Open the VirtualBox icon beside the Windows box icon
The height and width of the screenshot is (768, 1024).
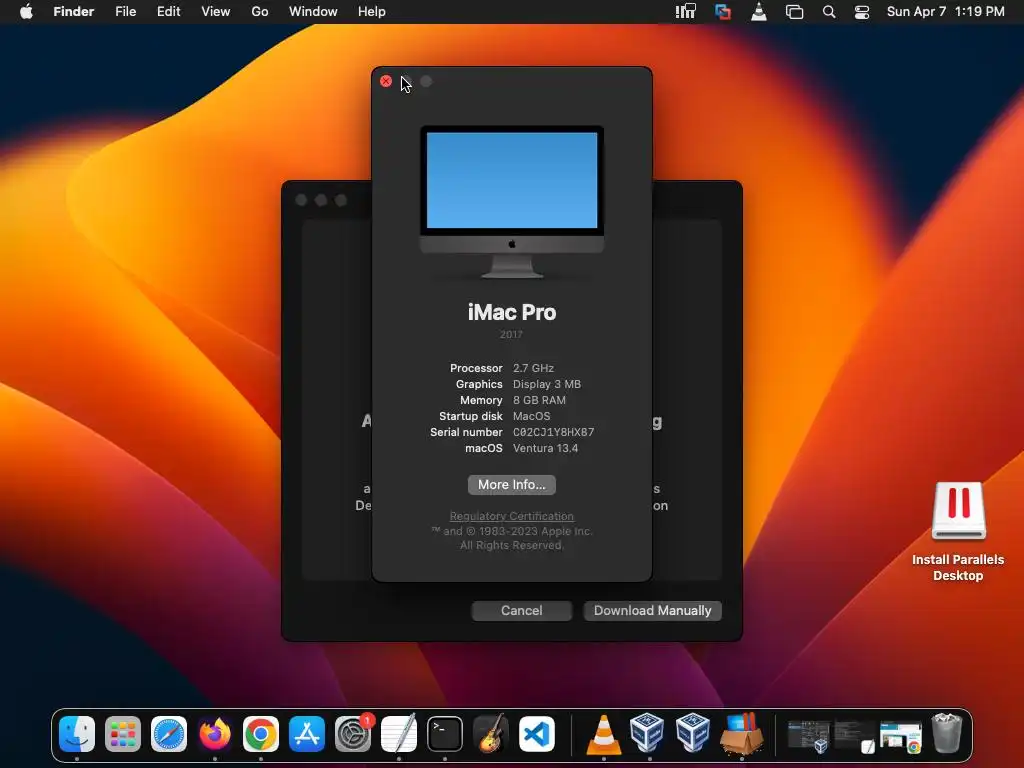click(x=693, y=733)
